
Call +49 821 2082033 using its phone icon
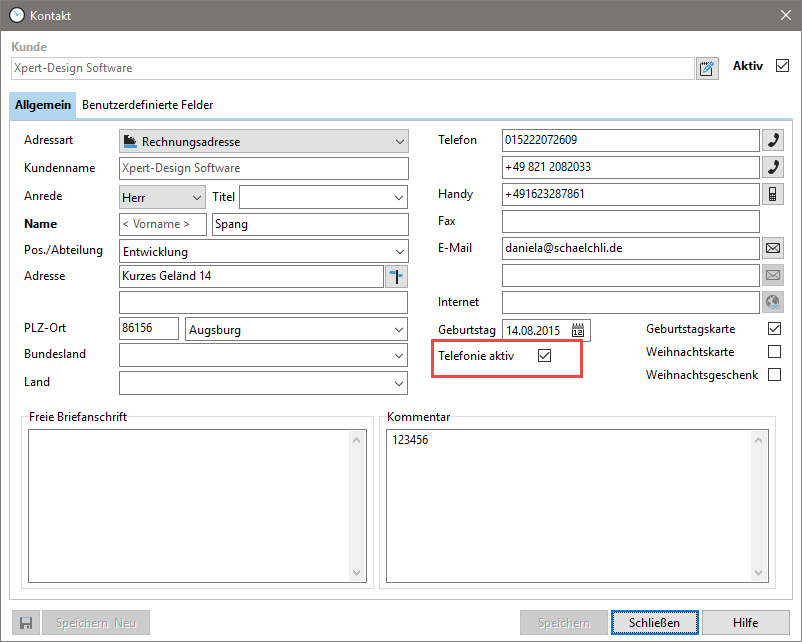[773, 167]
